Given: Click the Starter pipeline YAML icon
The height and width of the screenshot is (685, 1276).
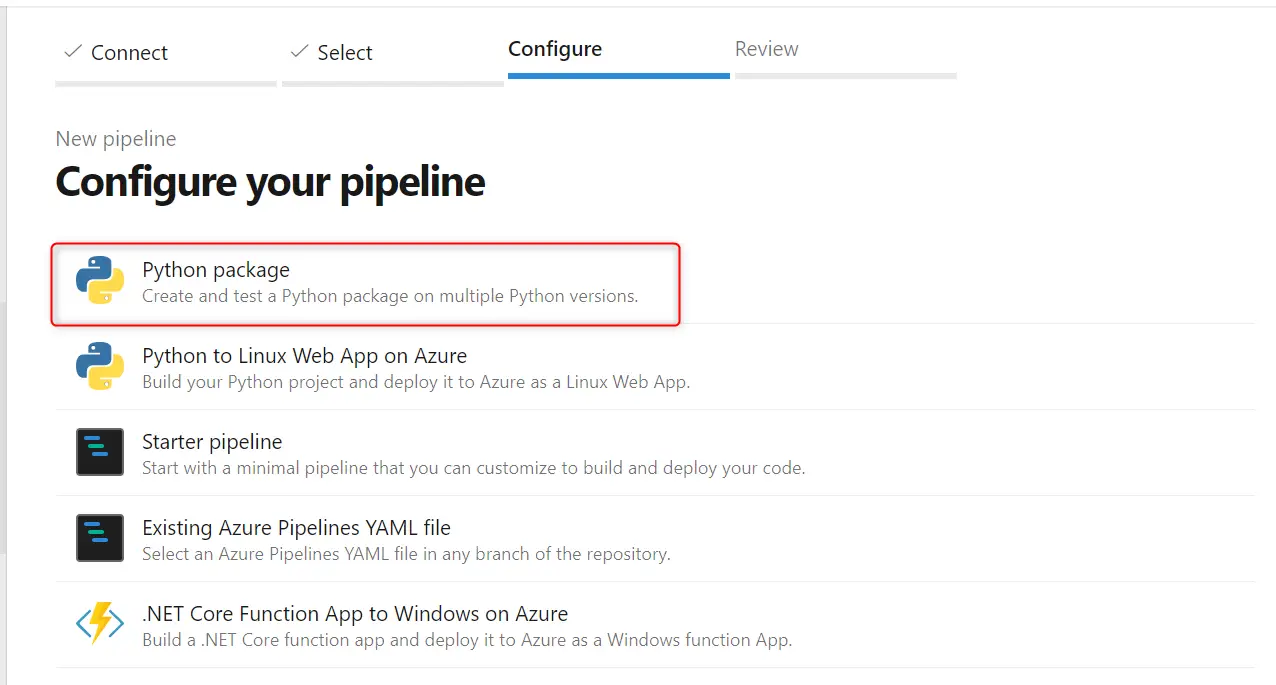Looking at the screenshot, I should [x=100, y=452].
